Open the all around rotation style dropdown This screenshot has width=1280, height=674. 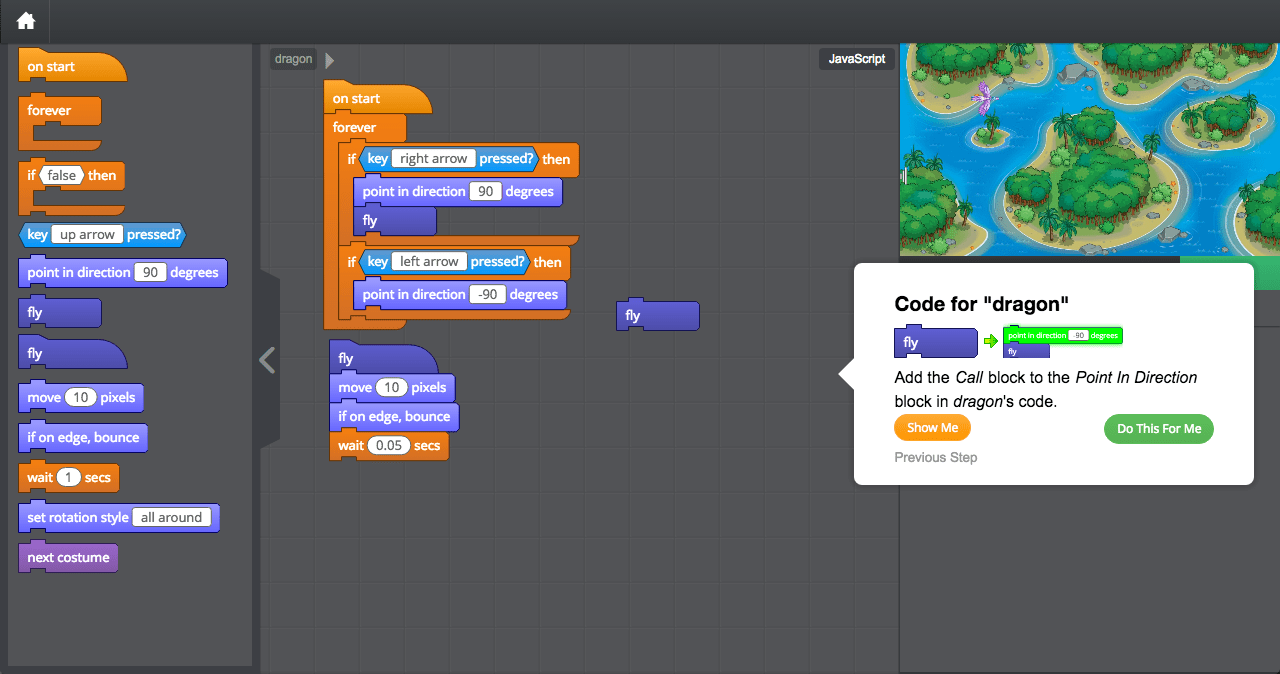[172, 518]
